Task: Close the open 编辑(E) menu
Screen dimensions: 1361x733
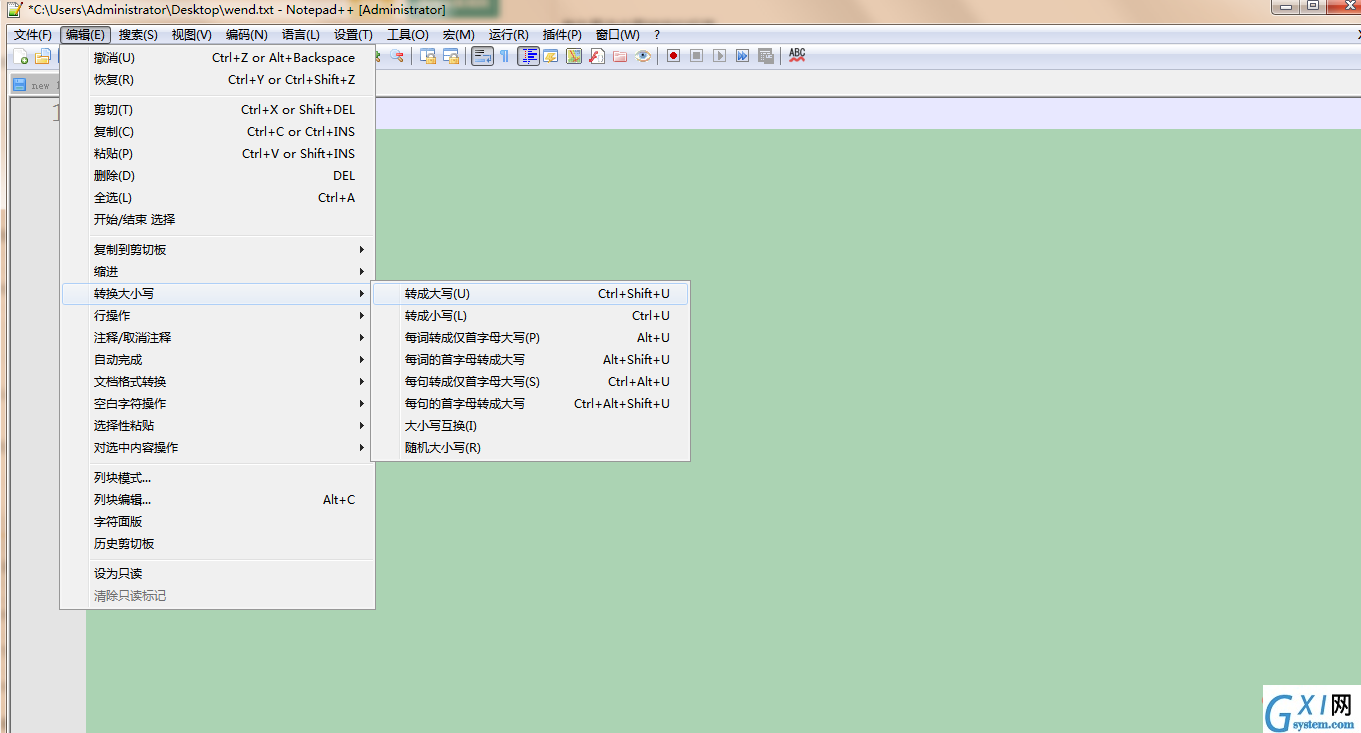Action: (85, 35)
